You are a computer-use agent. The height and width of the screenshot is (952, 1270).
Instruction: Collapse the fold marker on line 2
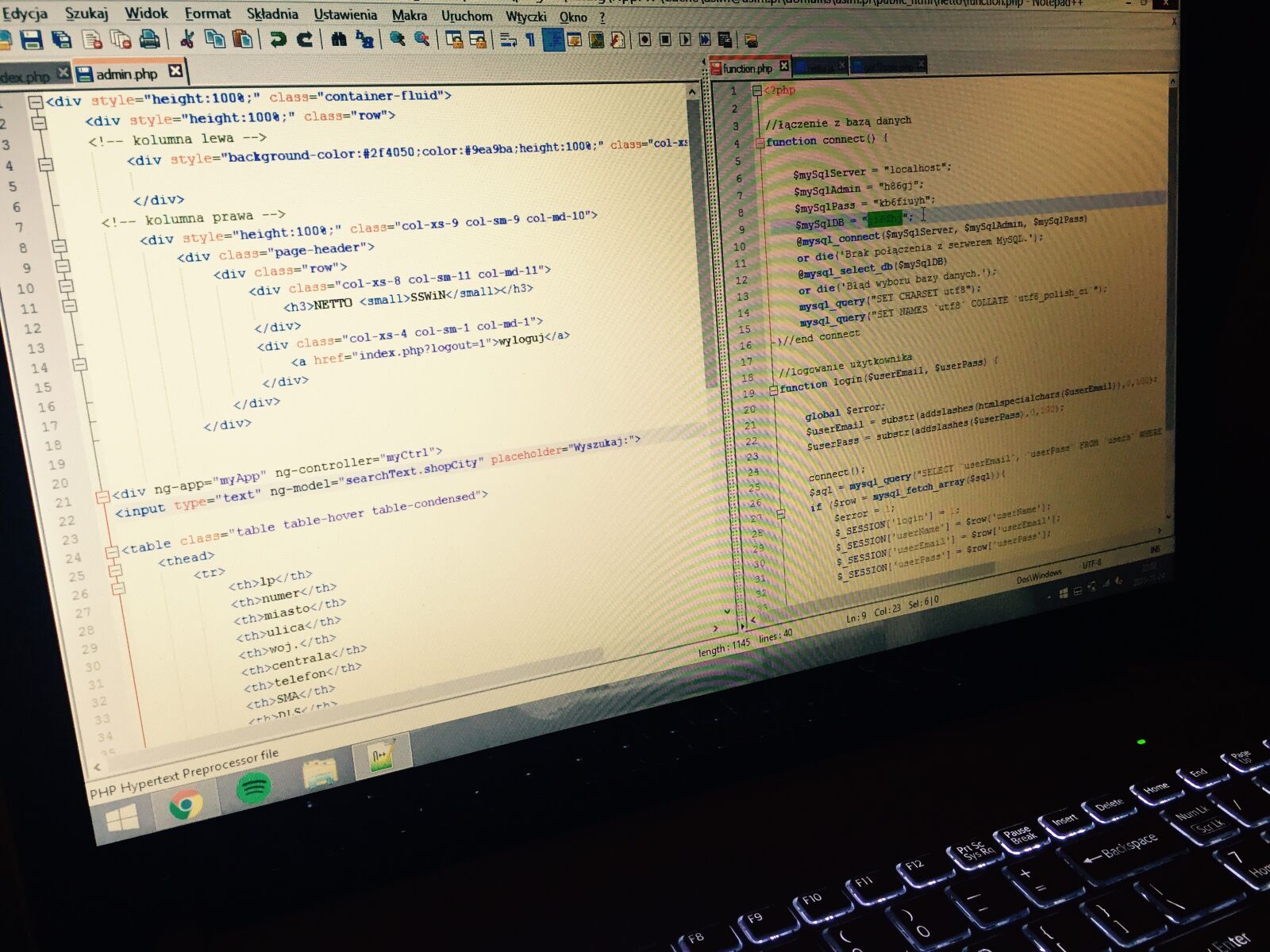[39, 124]
